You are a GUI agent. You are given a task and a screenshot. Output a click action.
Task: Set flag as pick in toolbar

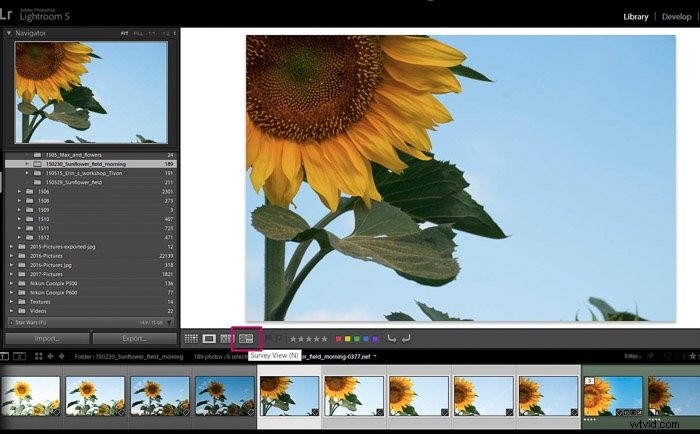pyautogui.click(x=268, y=339)
